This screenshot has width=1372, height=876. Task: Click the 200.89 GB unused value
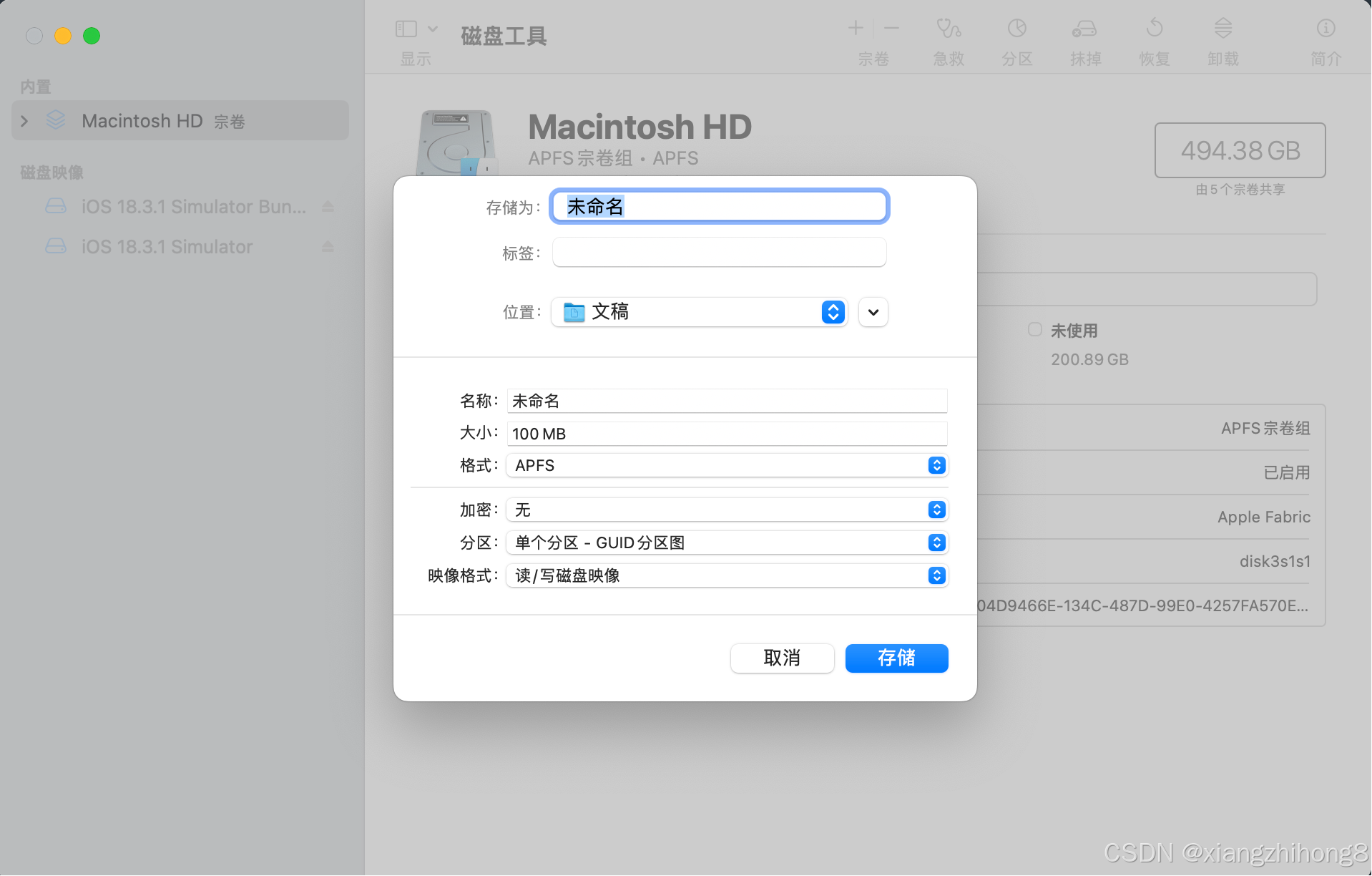click(1089, 359)
